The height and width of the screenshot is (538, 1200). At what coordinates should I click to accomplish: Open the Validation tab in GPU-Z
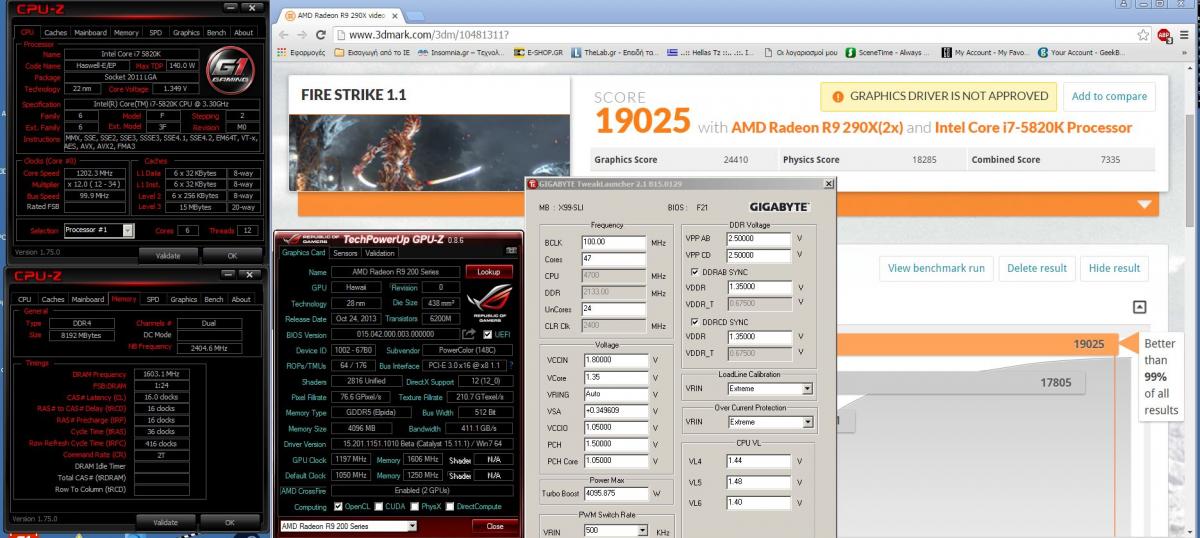[380, 253]
